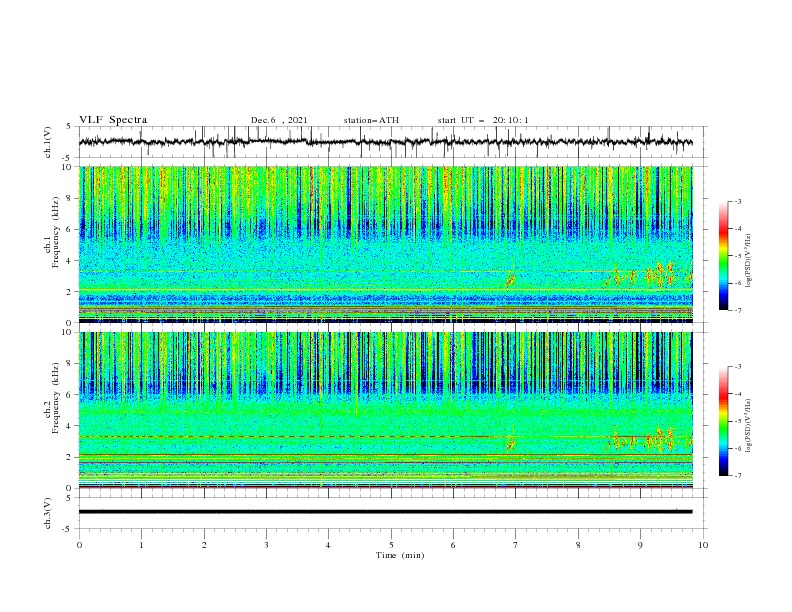Click the "station=ATH" header label

coord(371,120)
